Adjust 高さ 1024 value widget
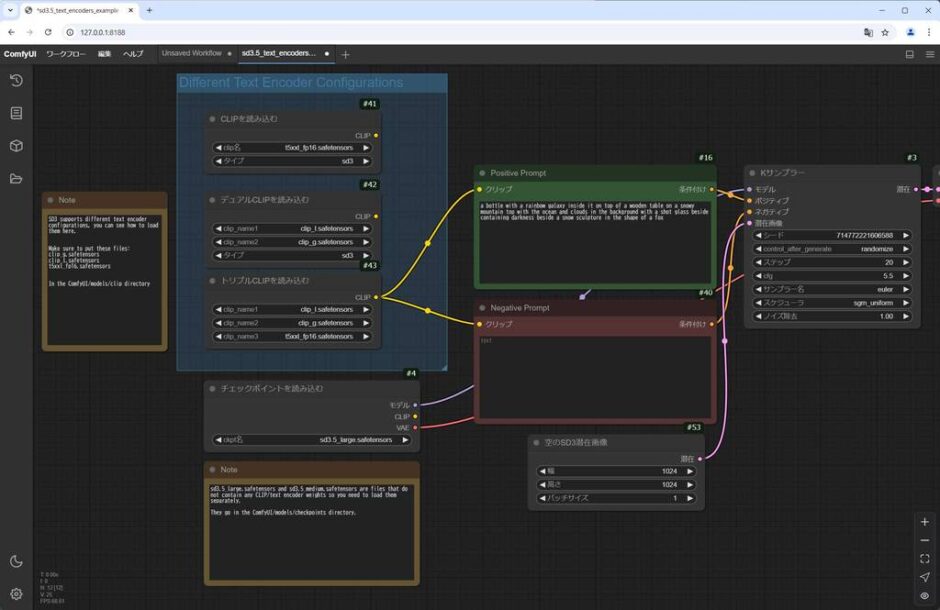The height and width of the screenshot is (610, 940). point(616,485)
